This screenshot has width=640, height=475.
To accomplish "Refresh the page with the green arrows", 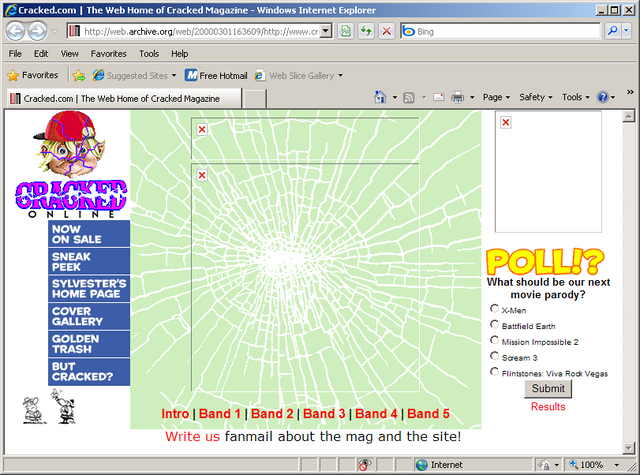I will tap(366, 31).
